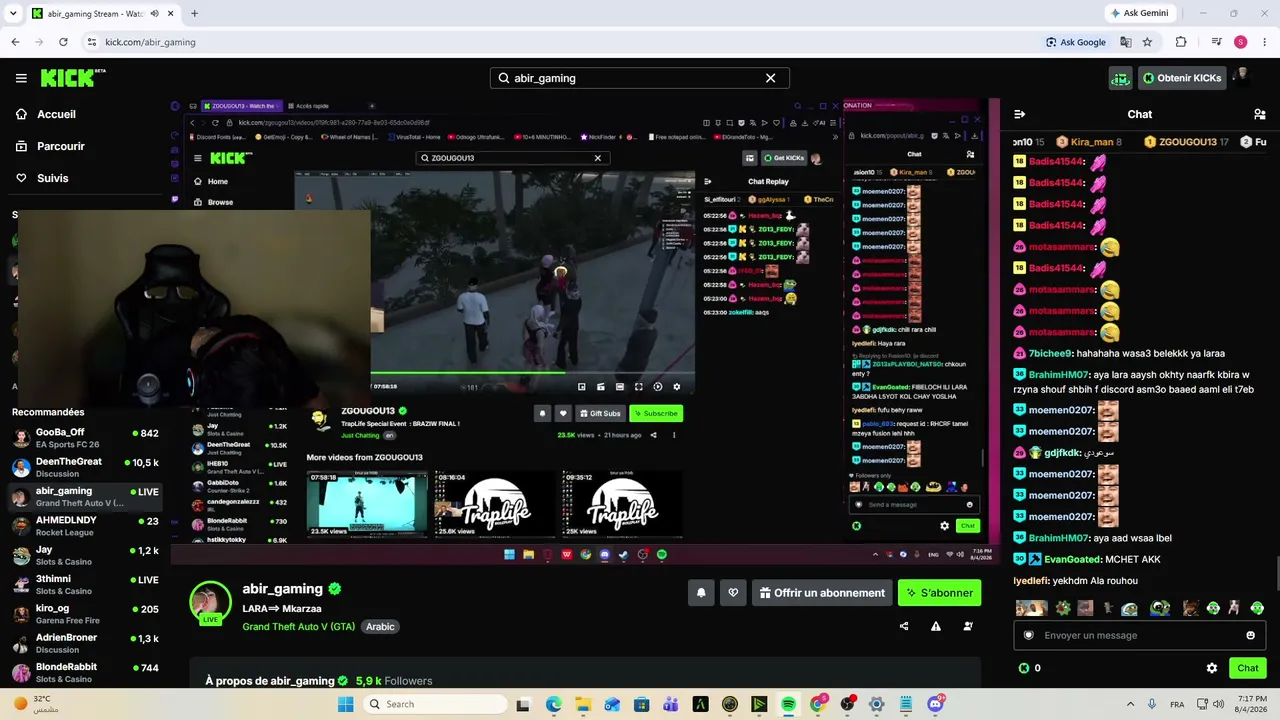
Task: Open Spotify from the taskbar
Action: [x=788, y=704]
